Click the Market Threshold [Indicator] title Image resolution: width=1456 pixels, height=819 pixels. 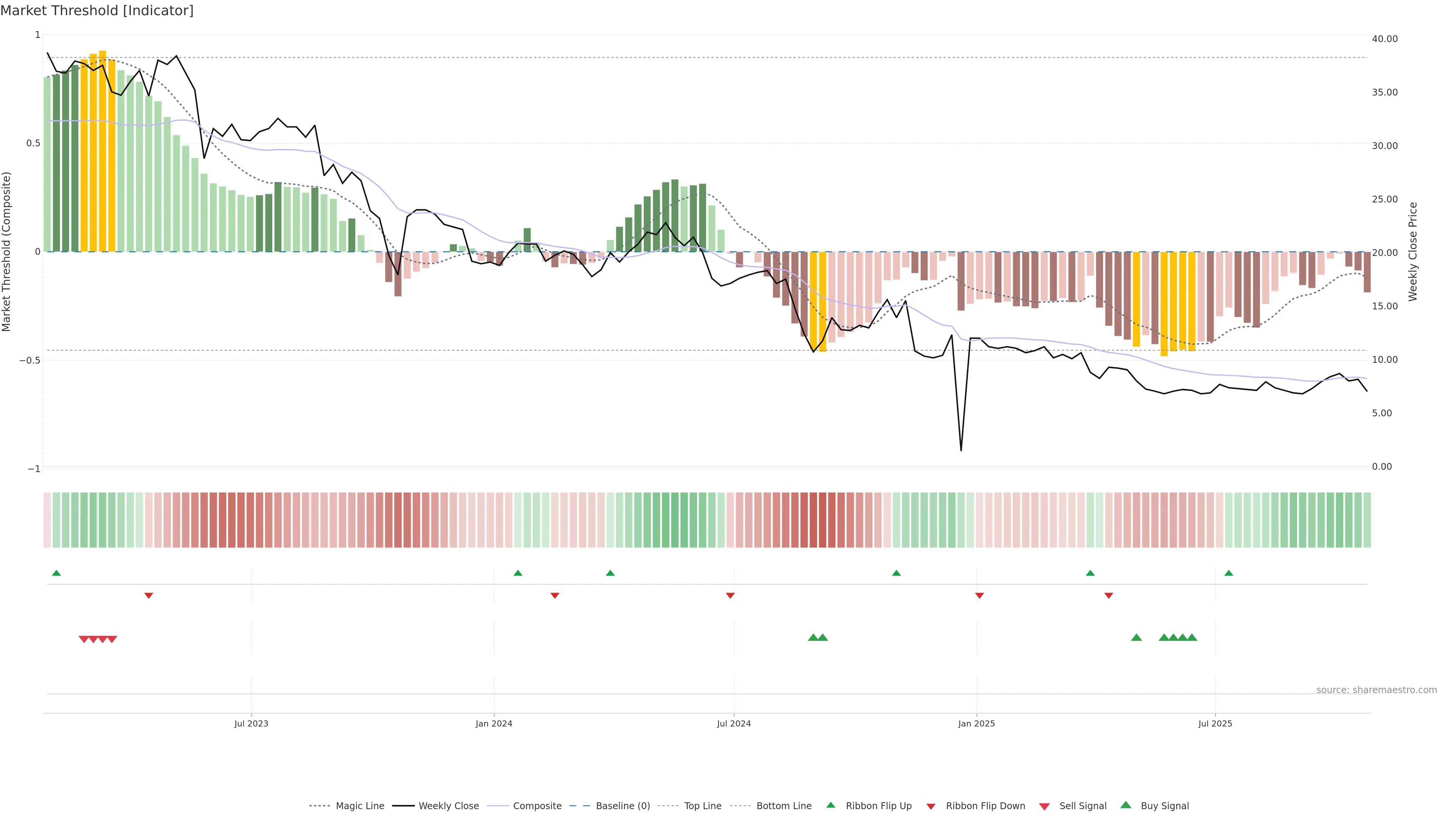(x=97, y=11)
